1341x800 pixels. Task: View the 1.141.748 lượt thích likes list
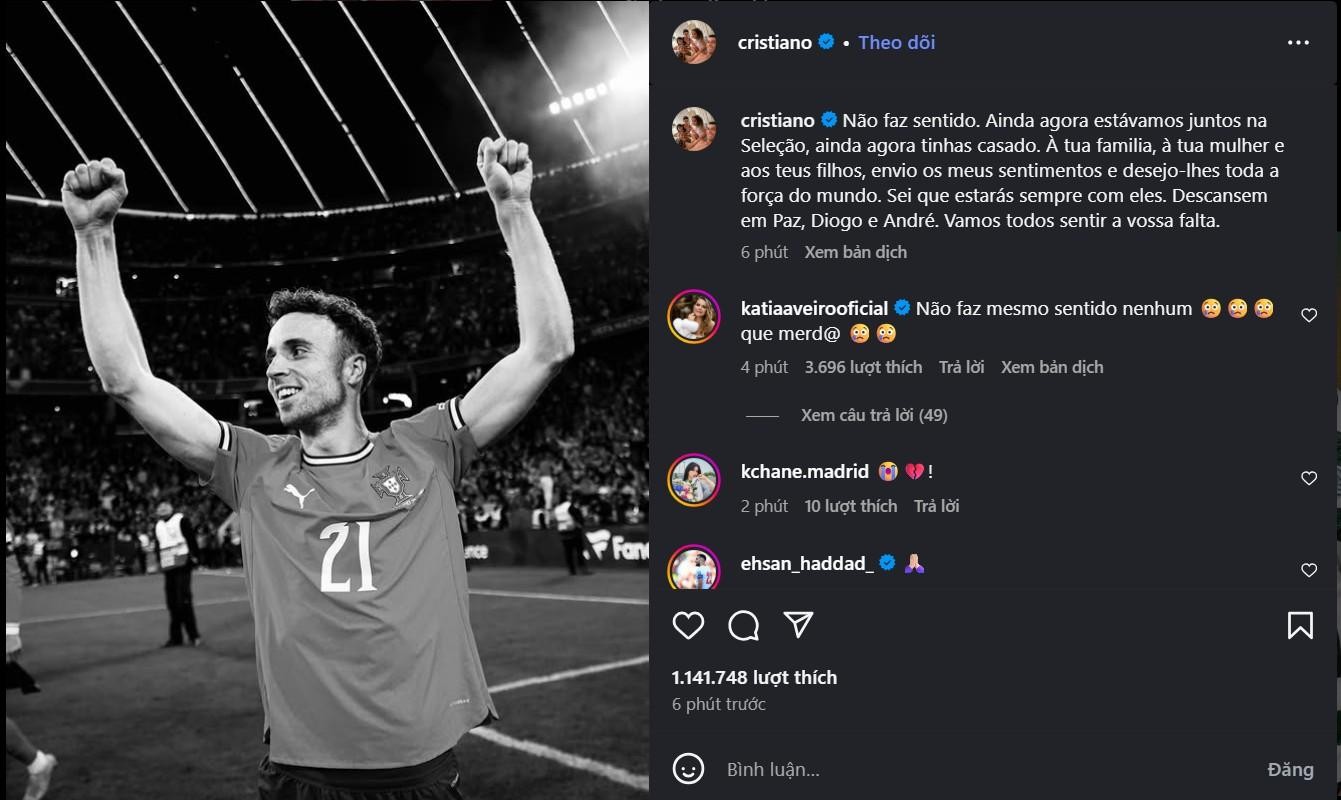(x=754, y=678)
